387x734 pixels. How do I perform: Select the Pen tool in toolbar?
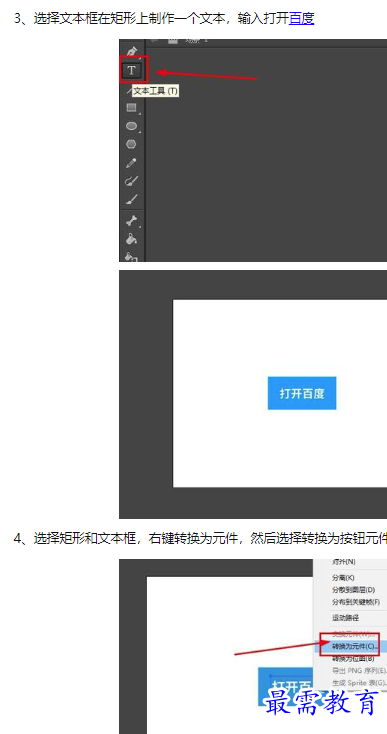[x=132, y=51]
